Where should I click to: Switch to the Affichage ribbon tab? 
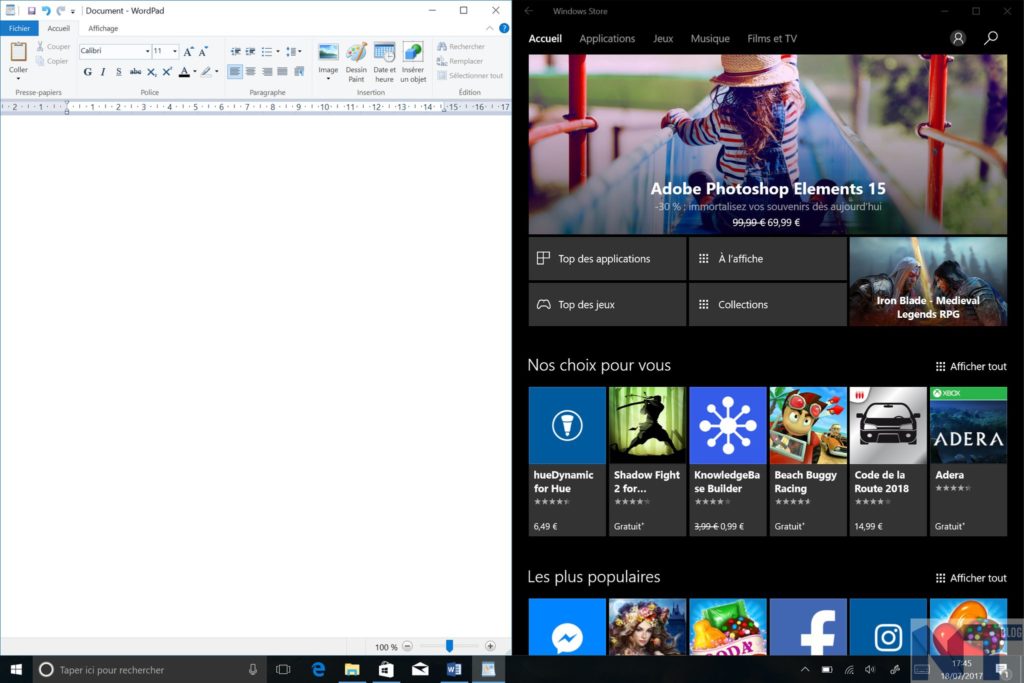tap(103, 28)
